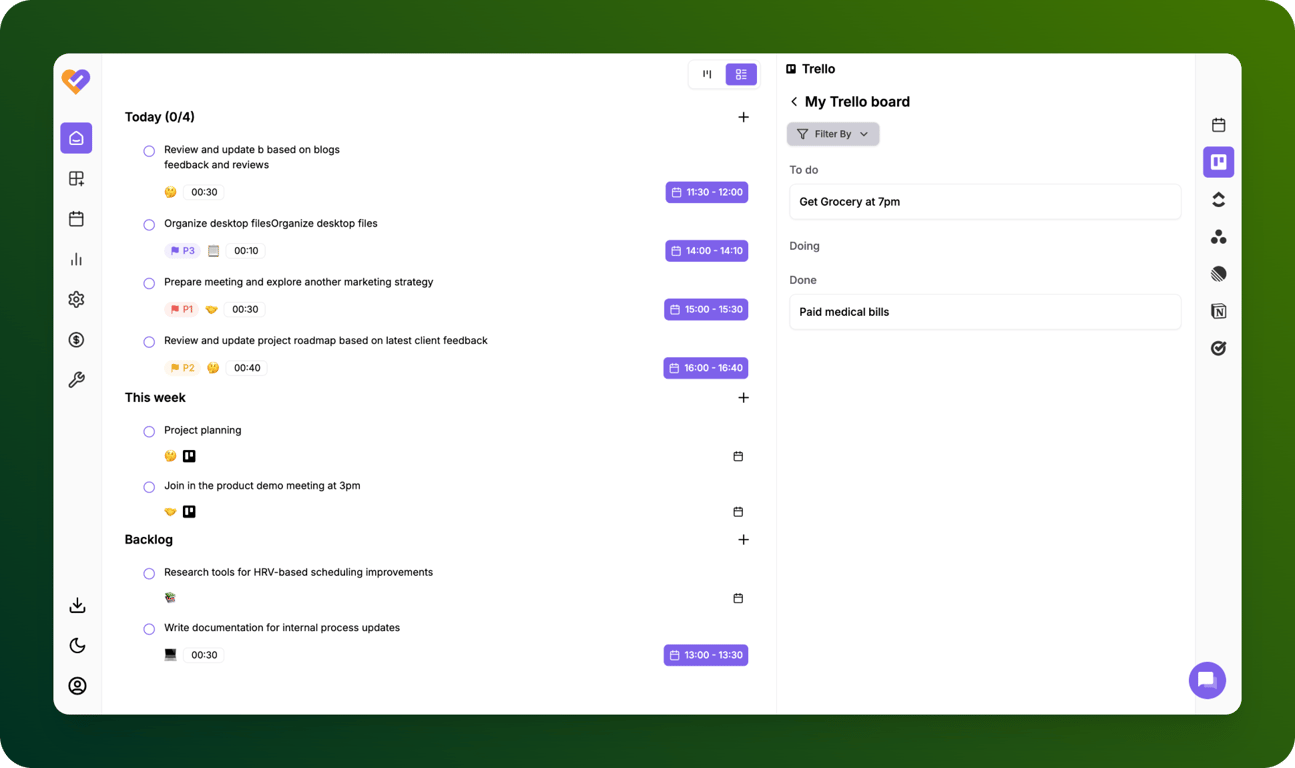
Task: Open billing via the dollar icon
Action: tap(76, 338)
